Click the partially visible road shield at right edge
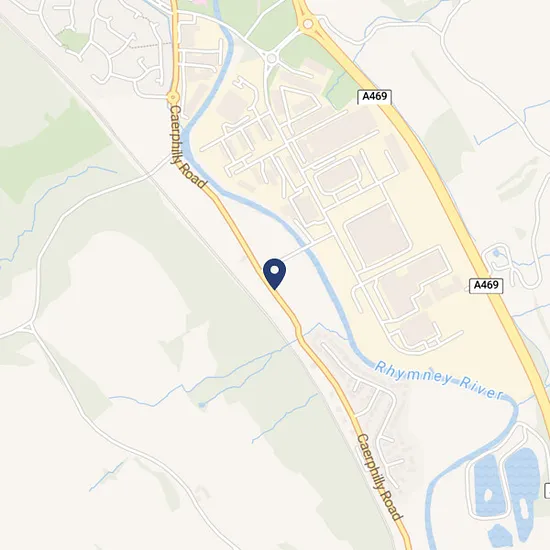Screen dimensions: 550x550 tap(547, 490)
